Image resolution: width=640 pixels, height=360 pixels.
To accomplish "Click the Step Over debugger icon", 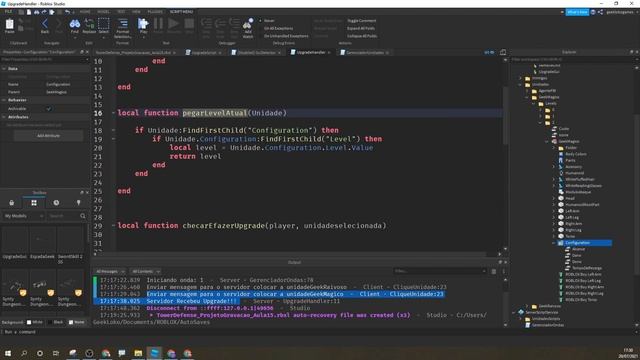I will coord(220,24).
